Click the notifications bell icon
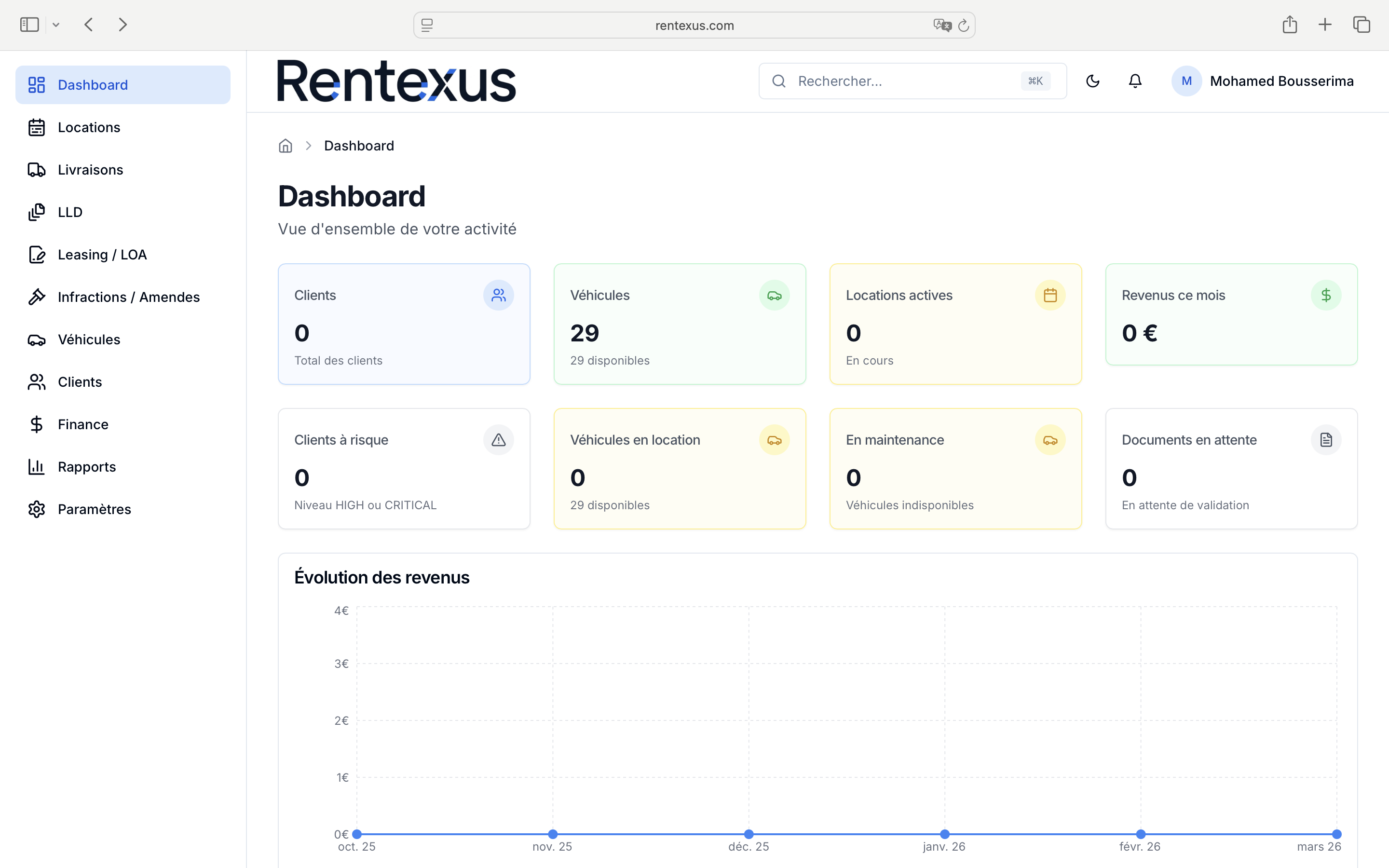 [x=1135, y=81]
